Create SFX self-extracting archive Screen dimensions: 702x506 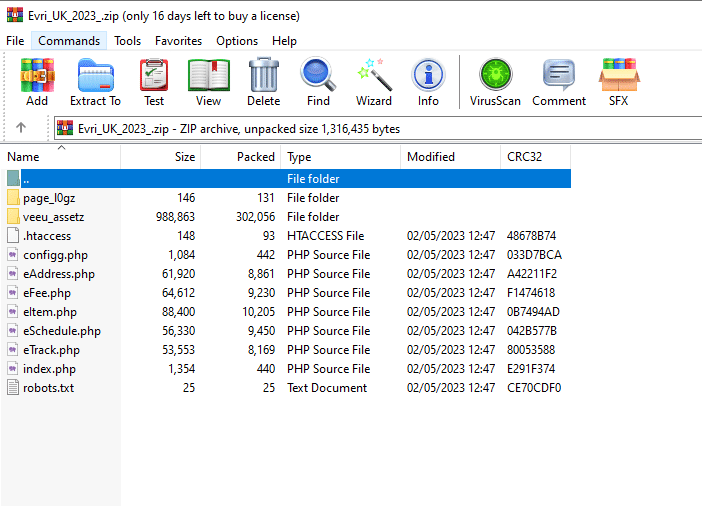click(x=619, y=81)
